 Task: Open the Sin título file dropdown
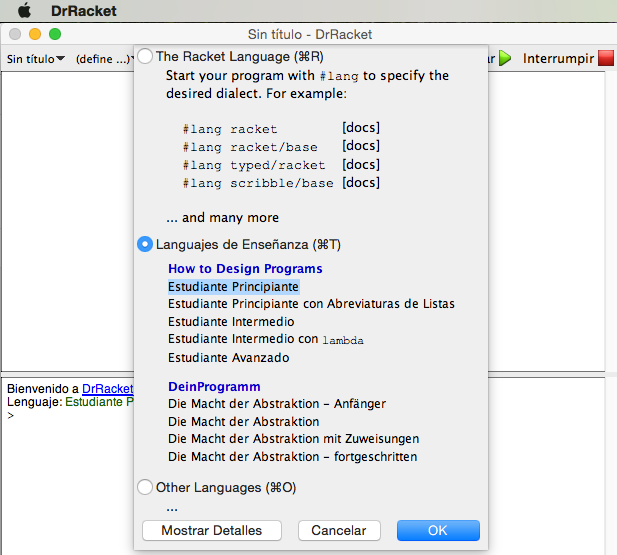pyautogui.click(x=35, y=59)
